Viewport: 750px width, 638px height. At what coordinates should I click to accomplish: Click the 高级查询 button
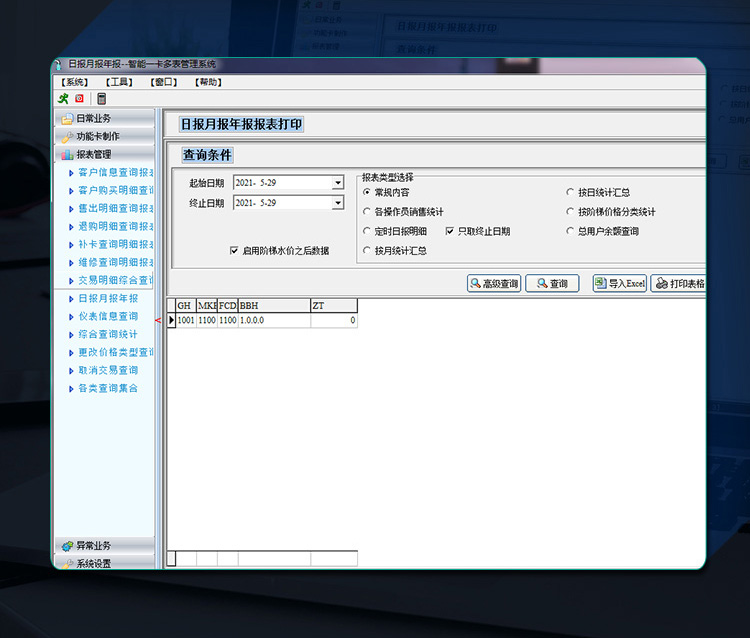click(x=494, y=284)
